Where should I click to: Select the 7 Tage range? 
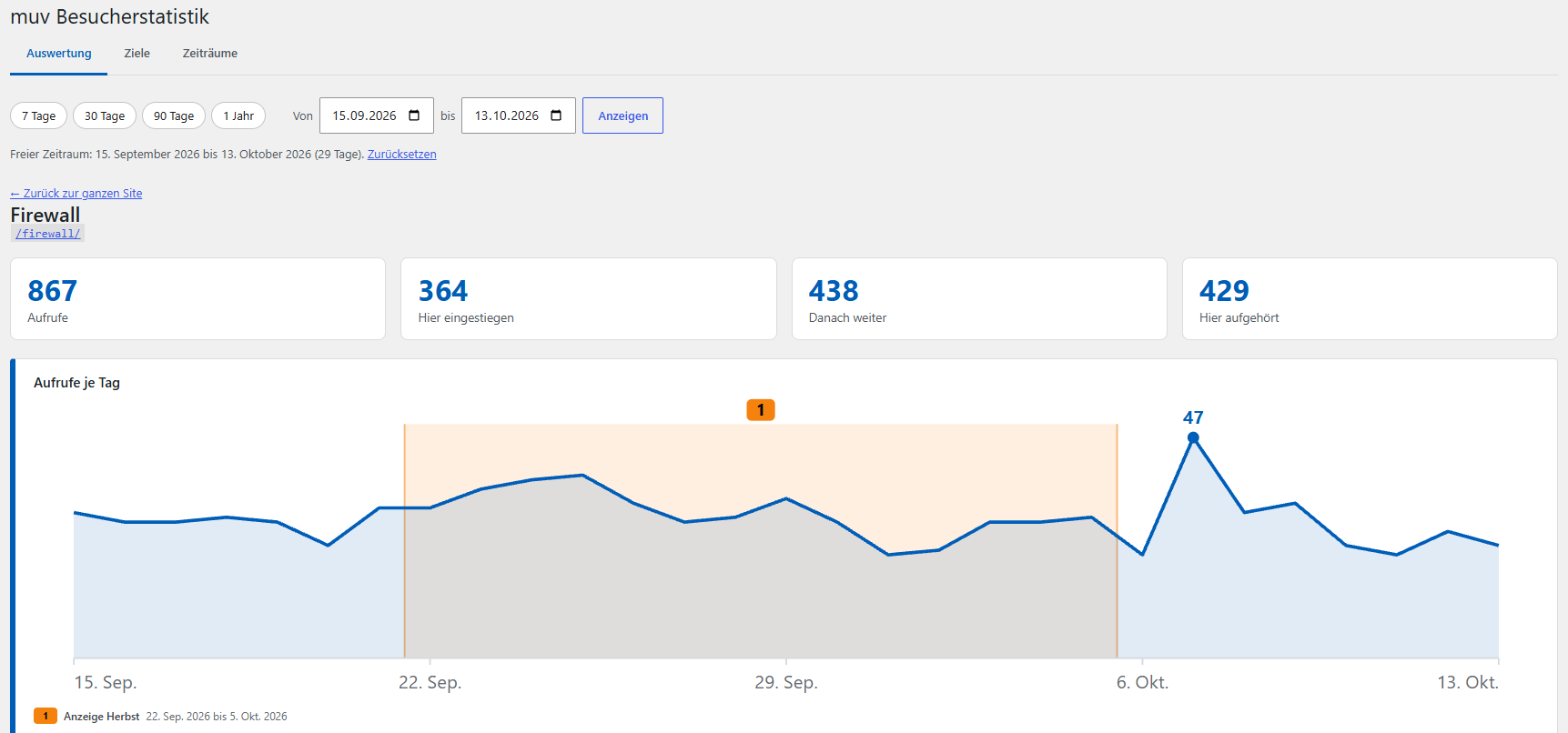(x=39, y=116)
